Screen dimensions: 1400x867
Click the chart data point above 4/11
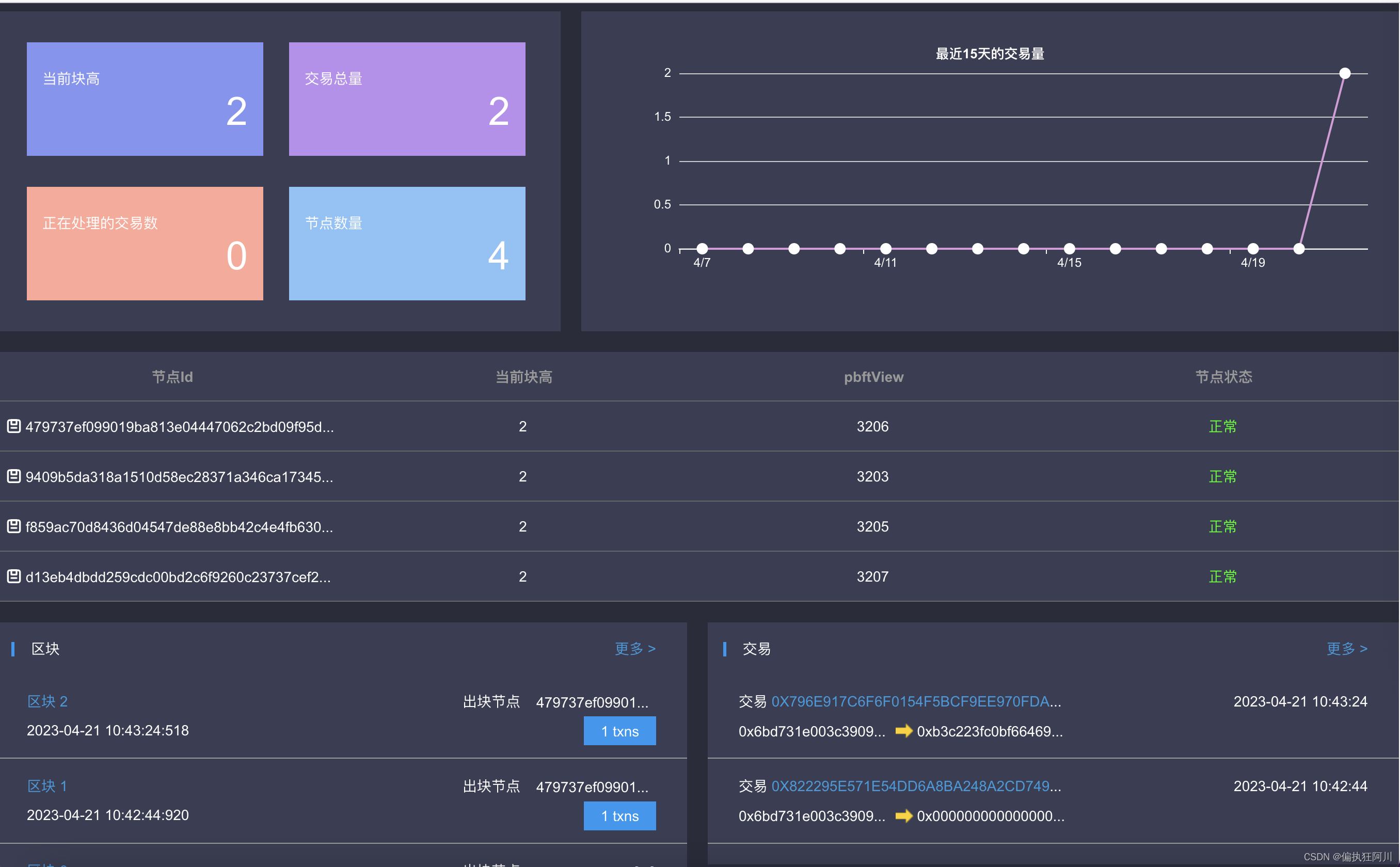tap(885, 248)
